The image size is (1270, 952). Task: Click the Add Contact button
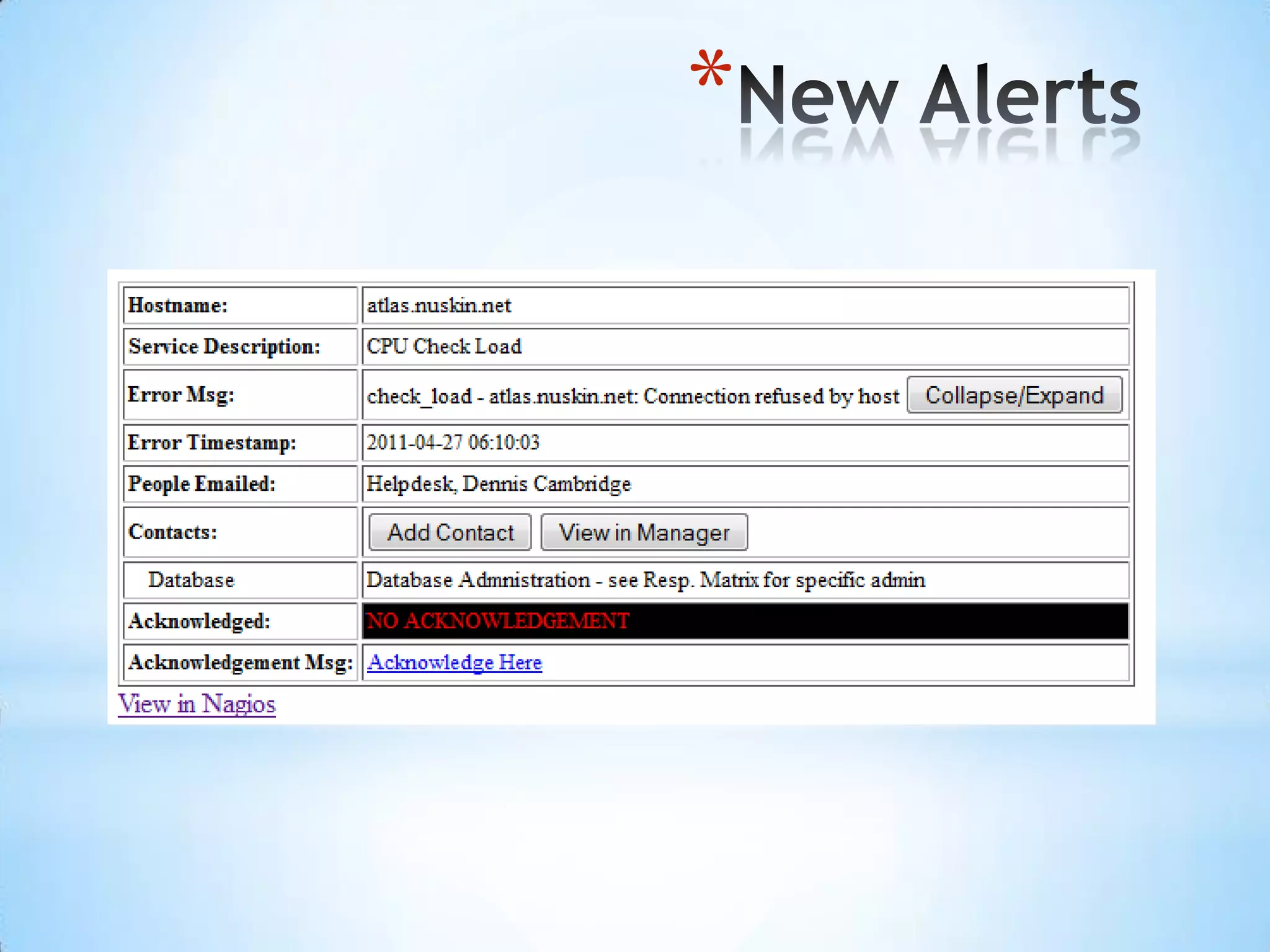(450, 532)
